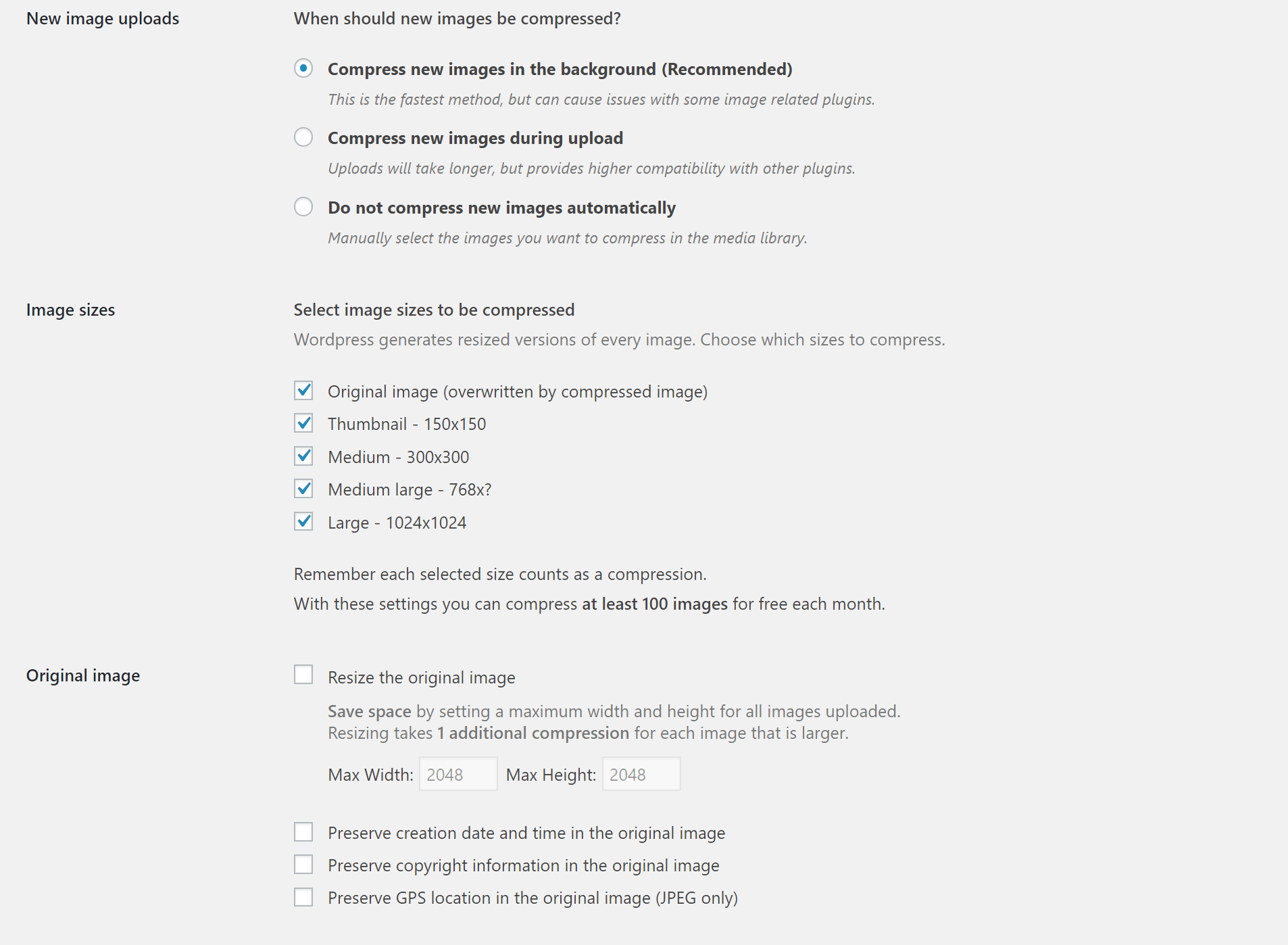Click the Large - 1024x1024 label

coord(397,523)
